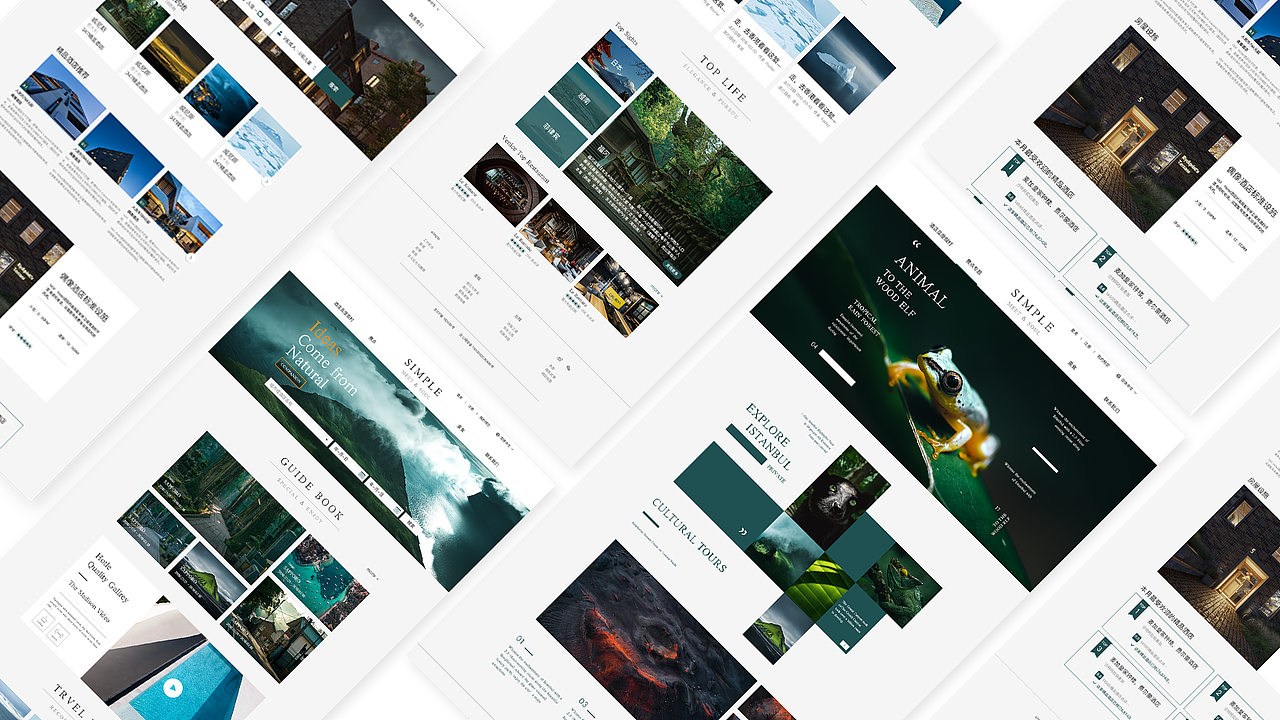Open the round-window restaurant photo

pyautogui.click(x=506, y=184)
